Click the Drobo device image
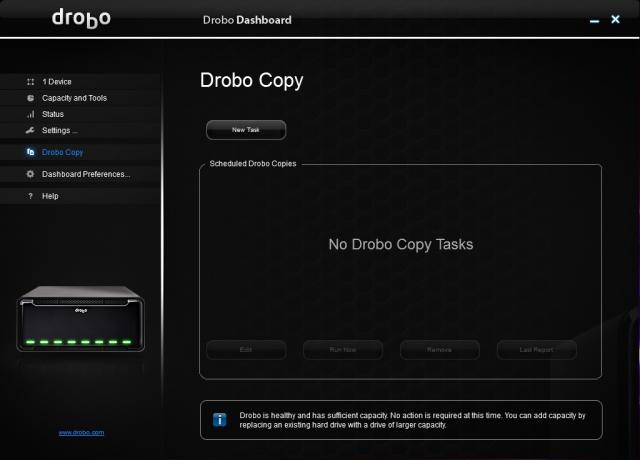640x460 pixels. [x=80, y=318]
